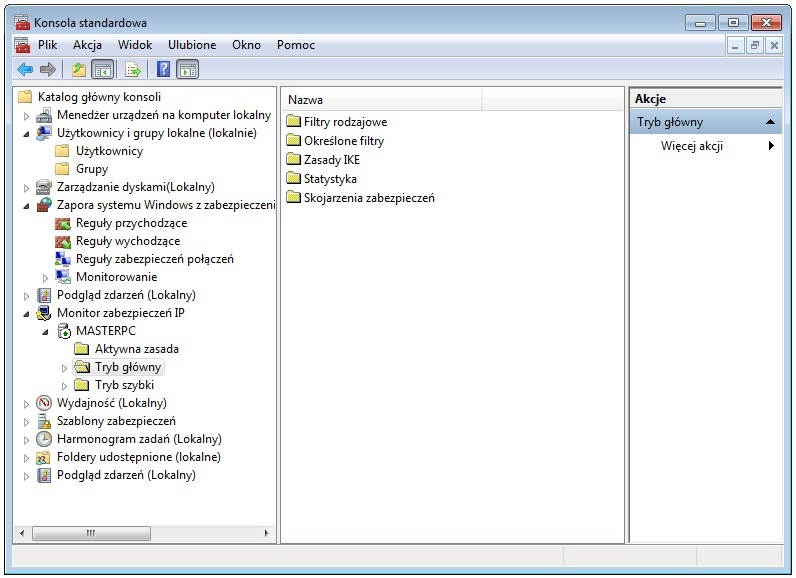The width and height of the screenshot is (796, 578).
Task: Click the Harmonogram zadań clock icon
Action: [44, 439]
